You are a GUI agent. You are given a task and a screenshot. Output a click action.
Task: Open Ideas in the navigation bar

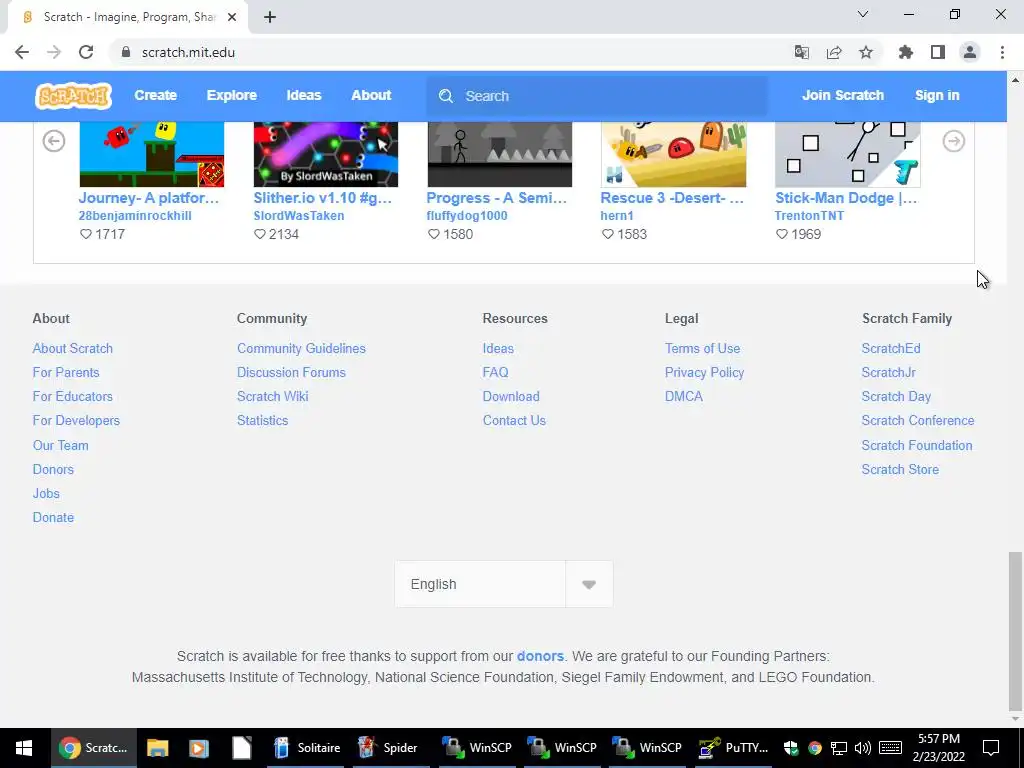point(304,95)
